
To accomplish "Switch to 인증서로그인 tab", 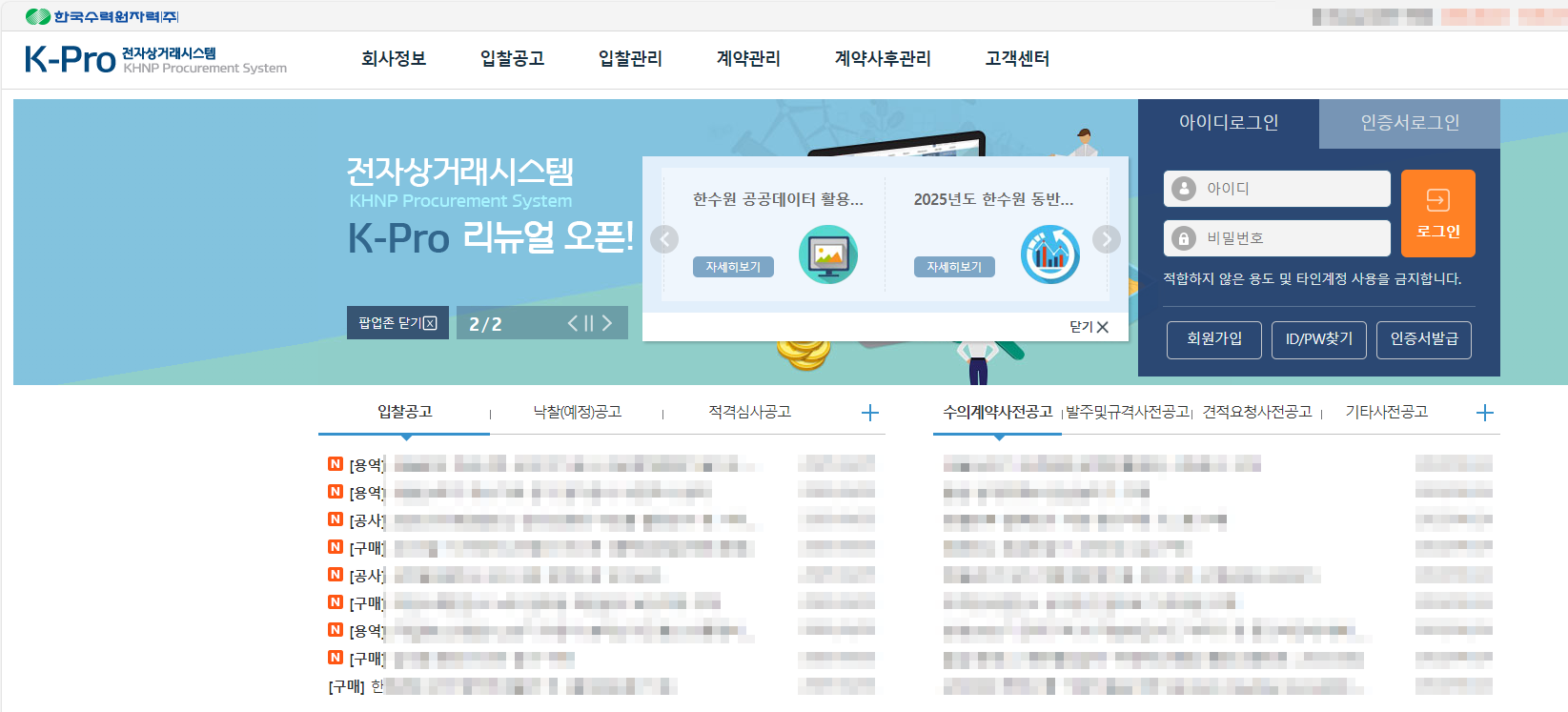I will 1410,123.
